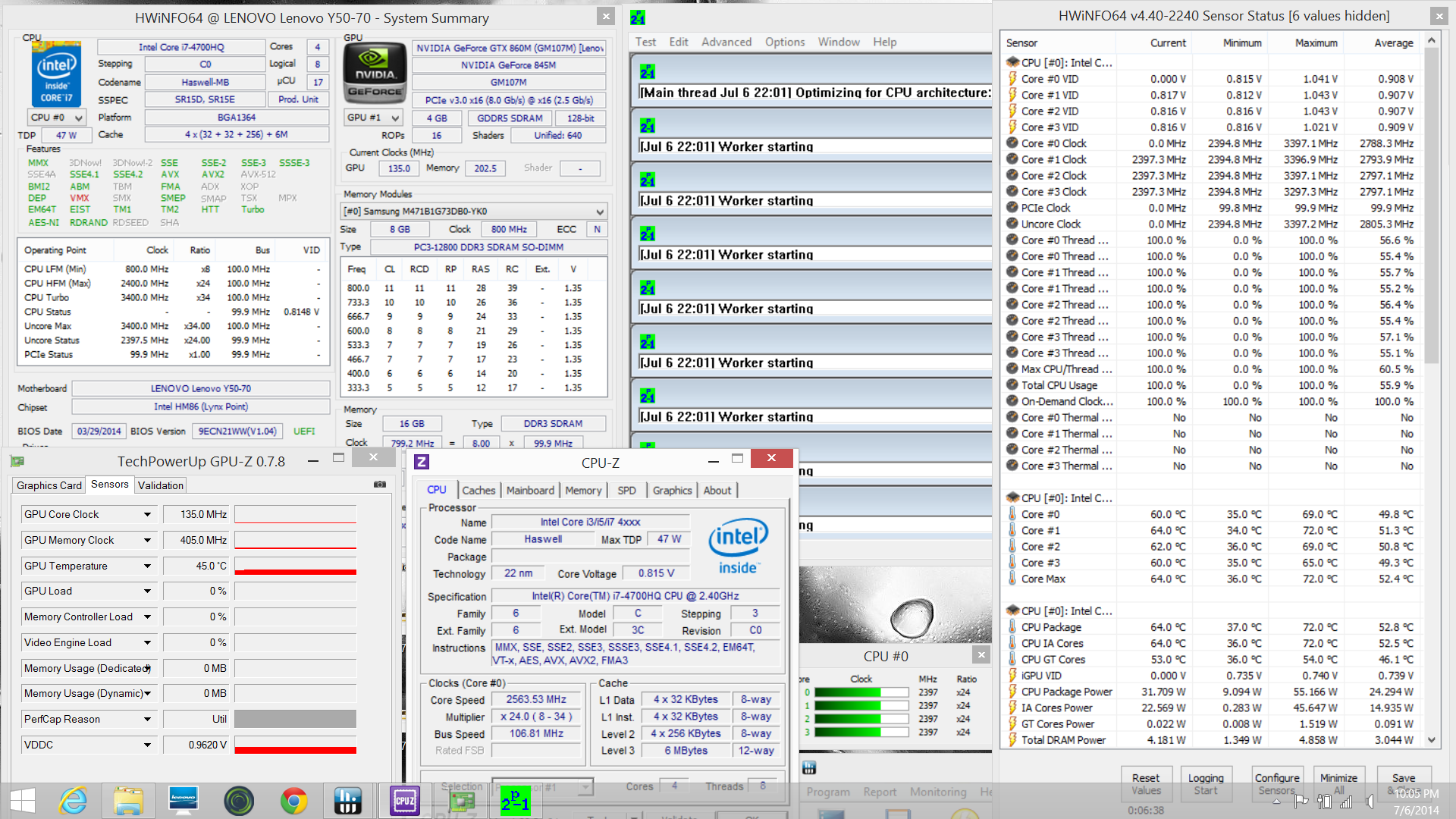1456x819 pixels.
Task: Click the Core #0 VID lightning bolt icon
Action: tap(1012, 79)
